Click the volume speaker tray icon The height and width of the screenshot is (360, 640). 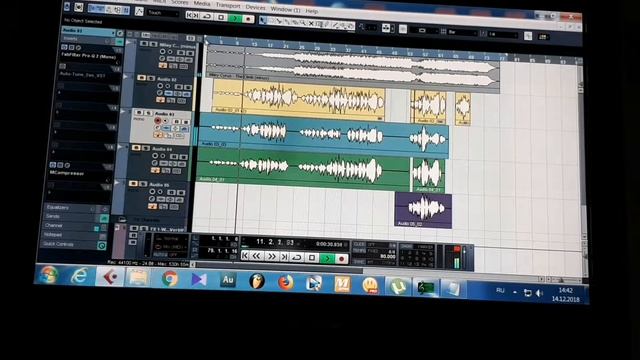click(x=540, y=293)
